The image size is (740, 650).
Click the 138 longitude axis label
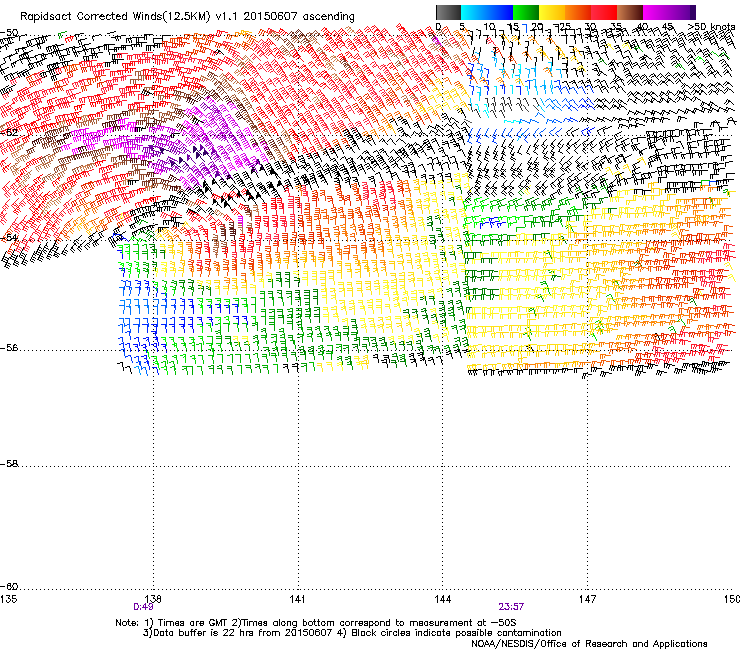[x=153, y=599]
